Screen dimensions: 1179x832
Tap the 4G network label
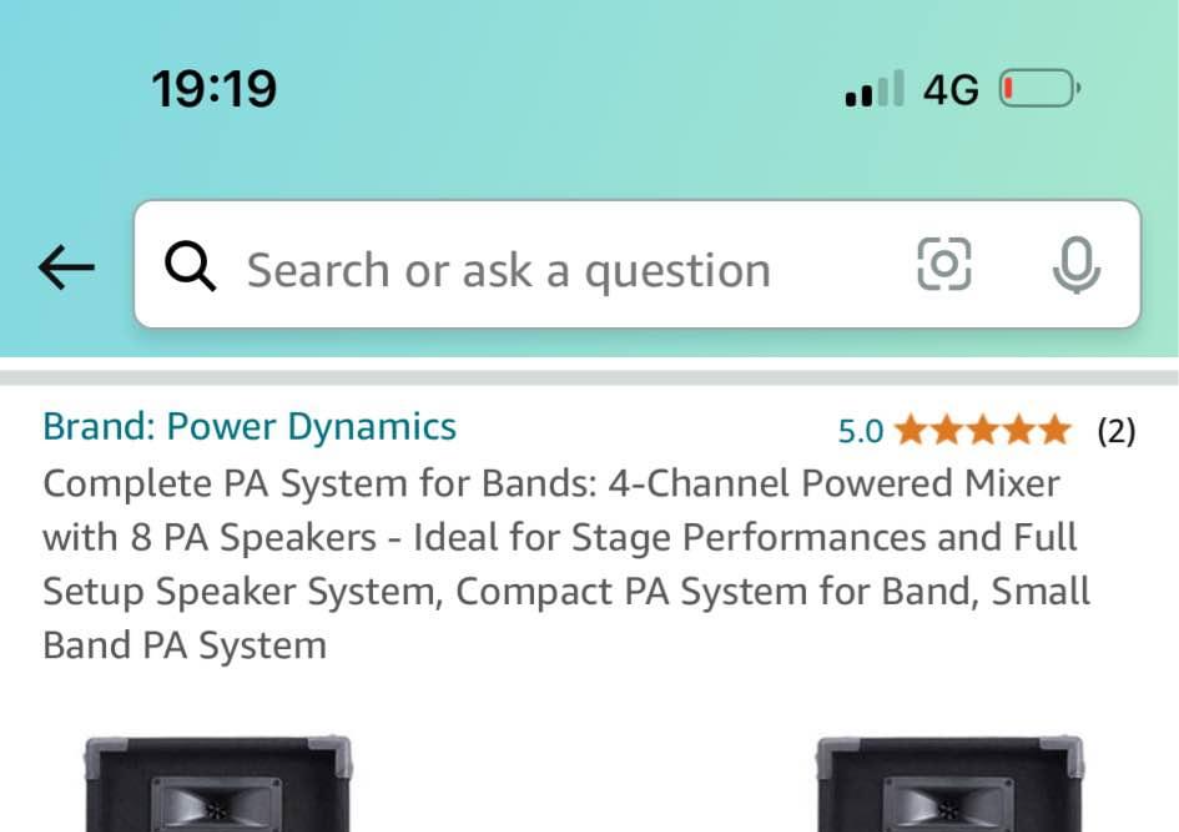951,91
